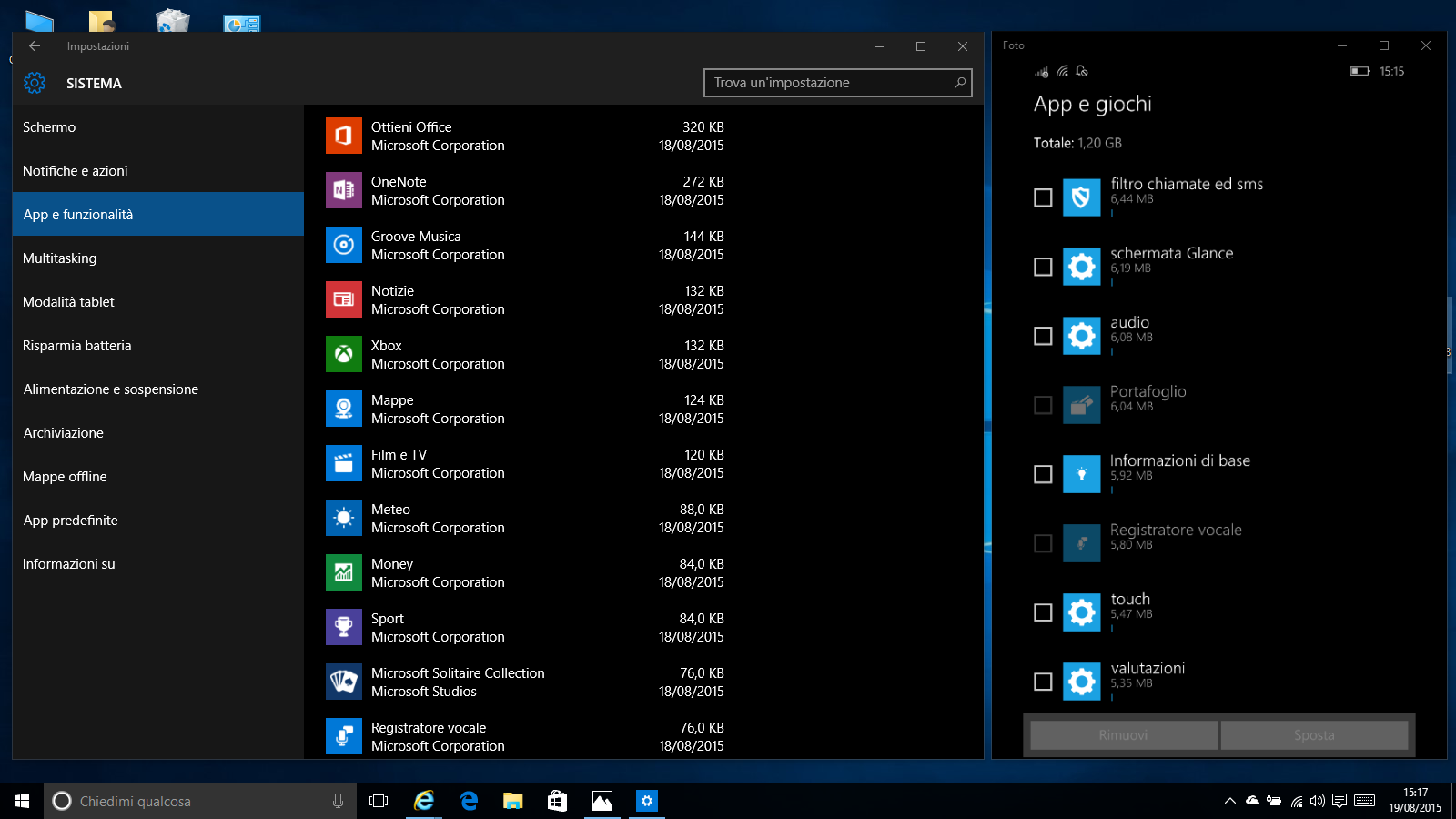1456x819 pixels.
Task: Click the audio gear icon in Foto window
Action: point(1082,336)
